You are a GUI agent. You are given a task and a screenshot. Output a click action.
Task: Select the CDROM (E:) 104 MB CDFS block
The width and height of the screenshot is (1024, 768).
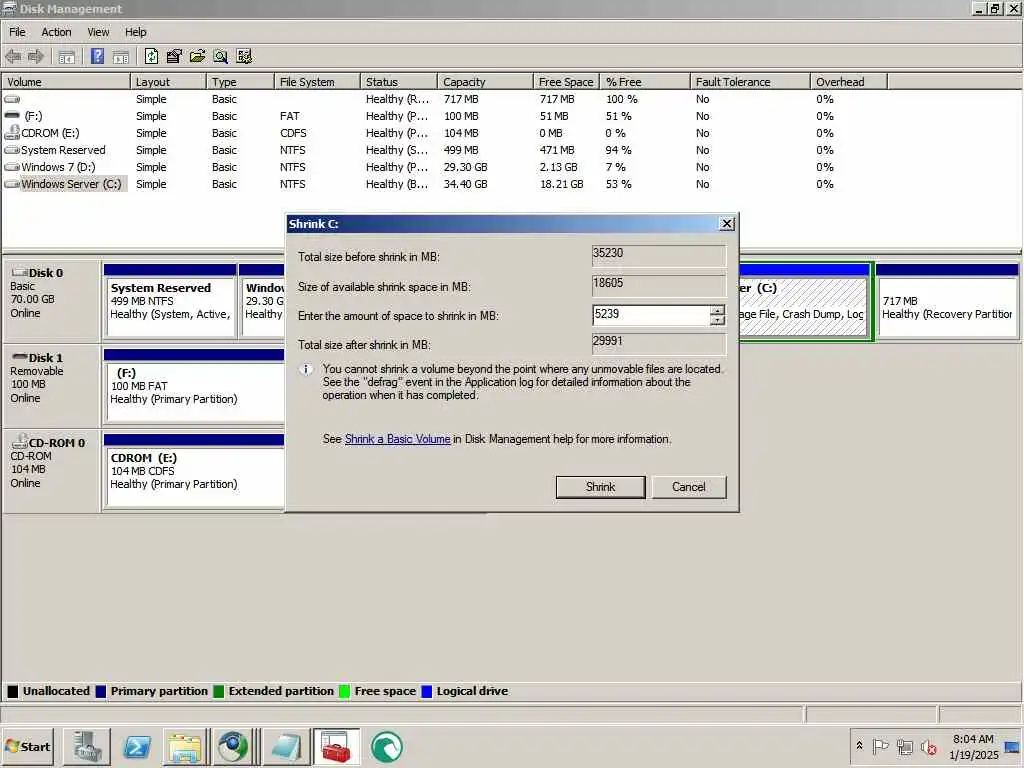tap(194, 472)
